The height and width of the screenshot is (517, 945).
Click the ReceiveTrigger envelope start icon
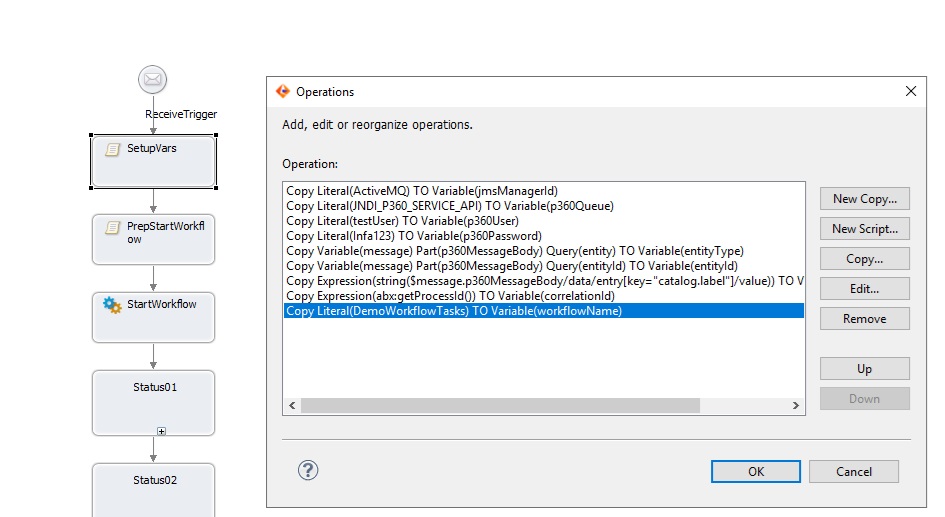[152, 80]
